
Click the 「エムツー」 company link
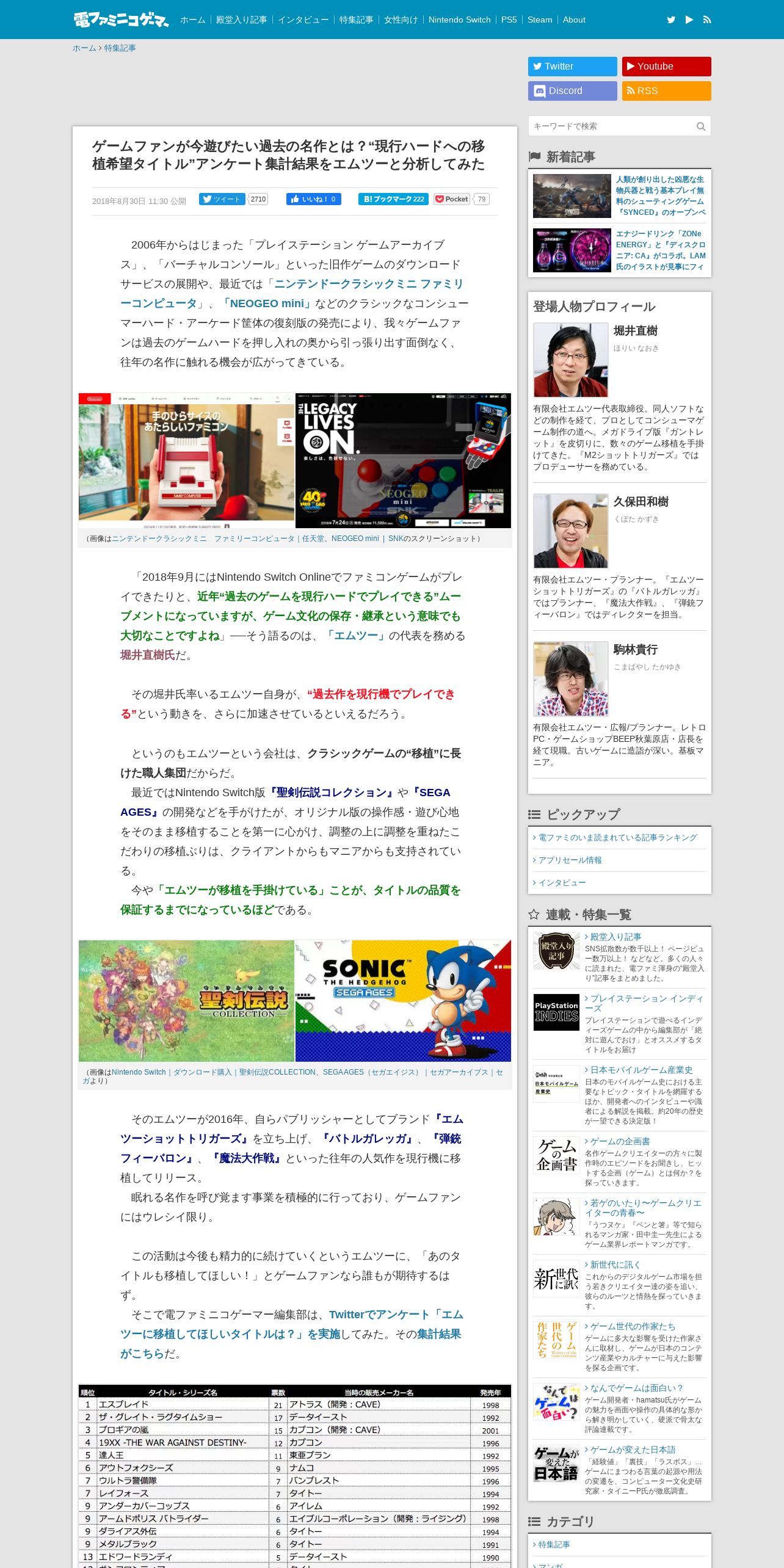click(356, 636)
